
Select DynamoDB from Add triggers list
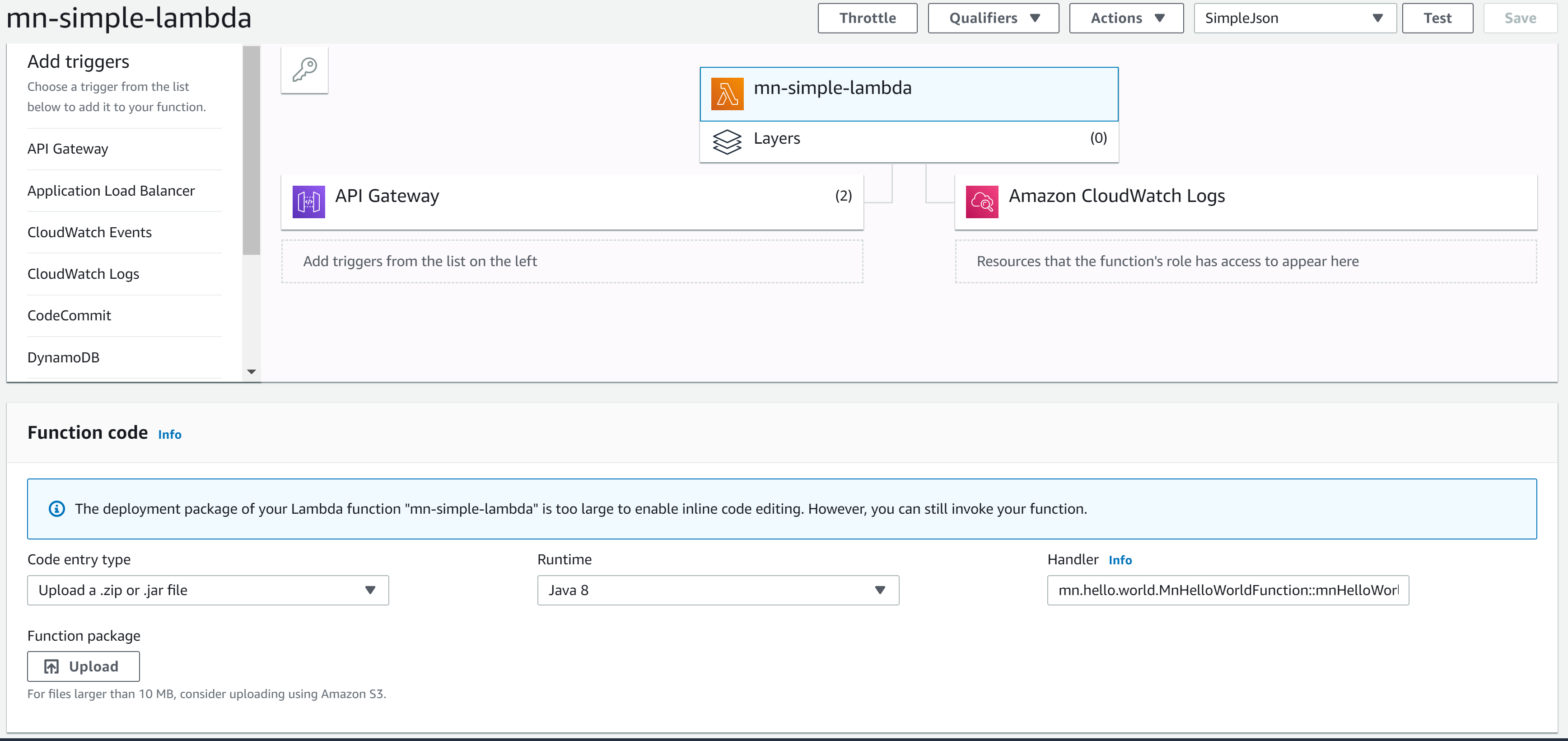(63, 356)
